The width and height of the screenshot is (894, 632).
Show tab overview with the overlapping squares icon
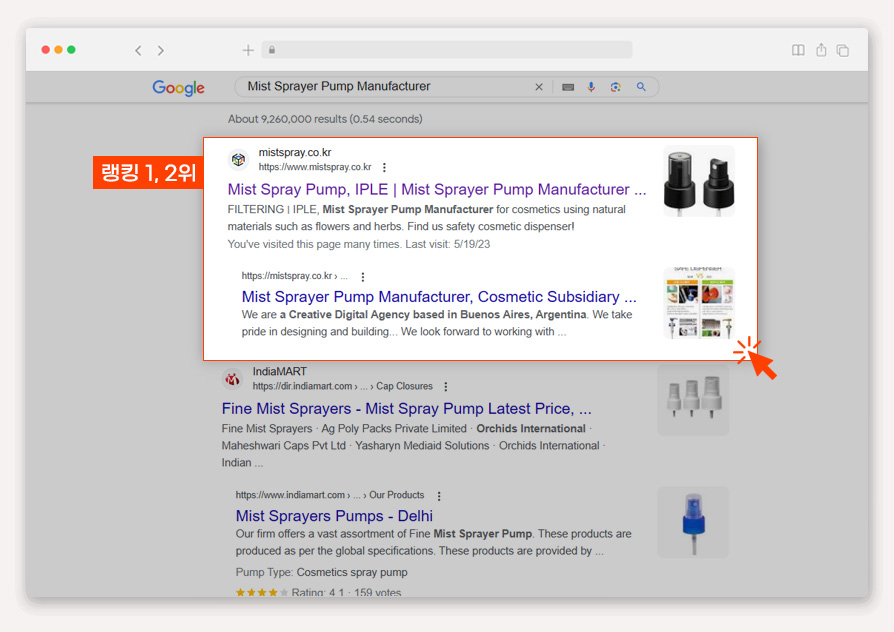tap(843, 51)
